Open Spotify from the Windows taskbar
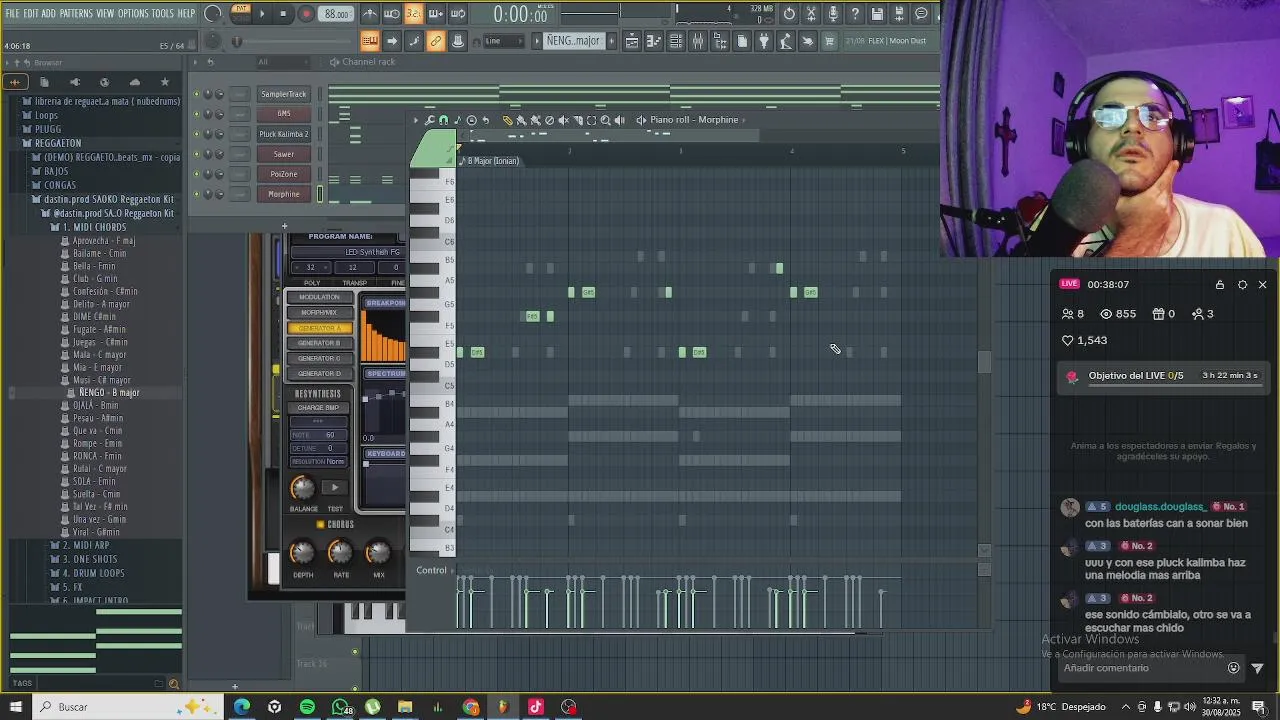 tap(307, 707)
